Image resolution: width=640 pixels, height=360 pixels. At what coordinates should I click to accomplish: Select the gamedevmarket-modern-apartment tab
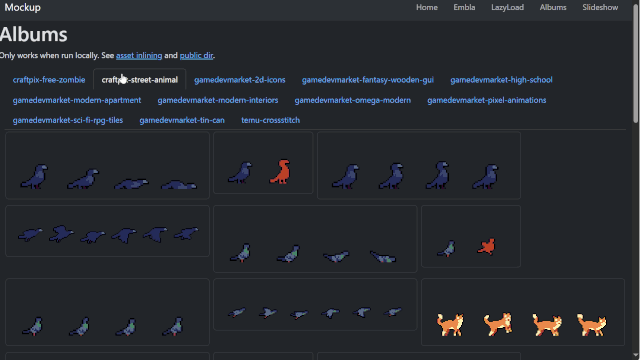(x=77, y=100)
